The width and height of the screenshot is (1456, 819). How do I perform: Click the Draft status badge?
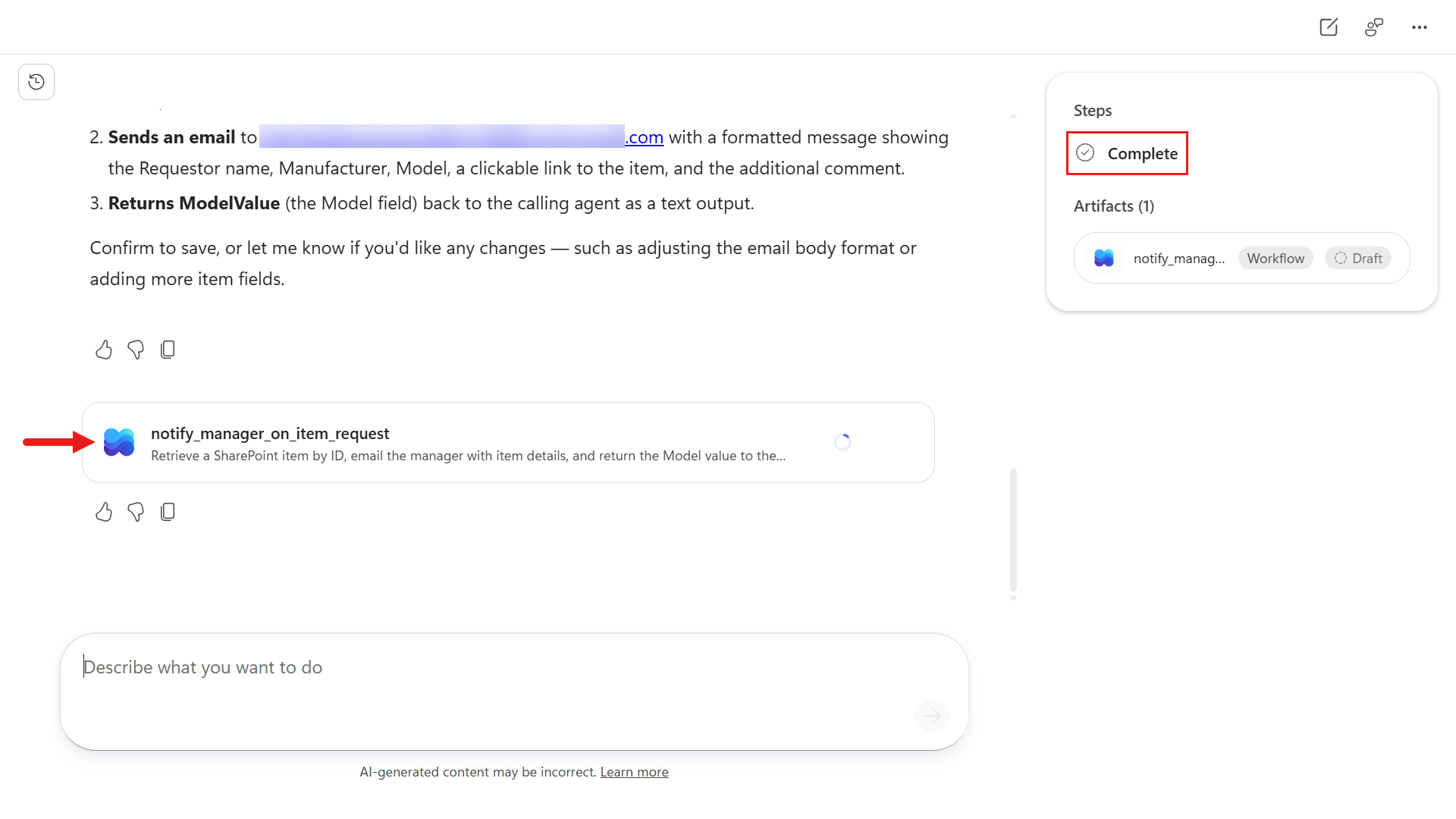coord(1358,258)
